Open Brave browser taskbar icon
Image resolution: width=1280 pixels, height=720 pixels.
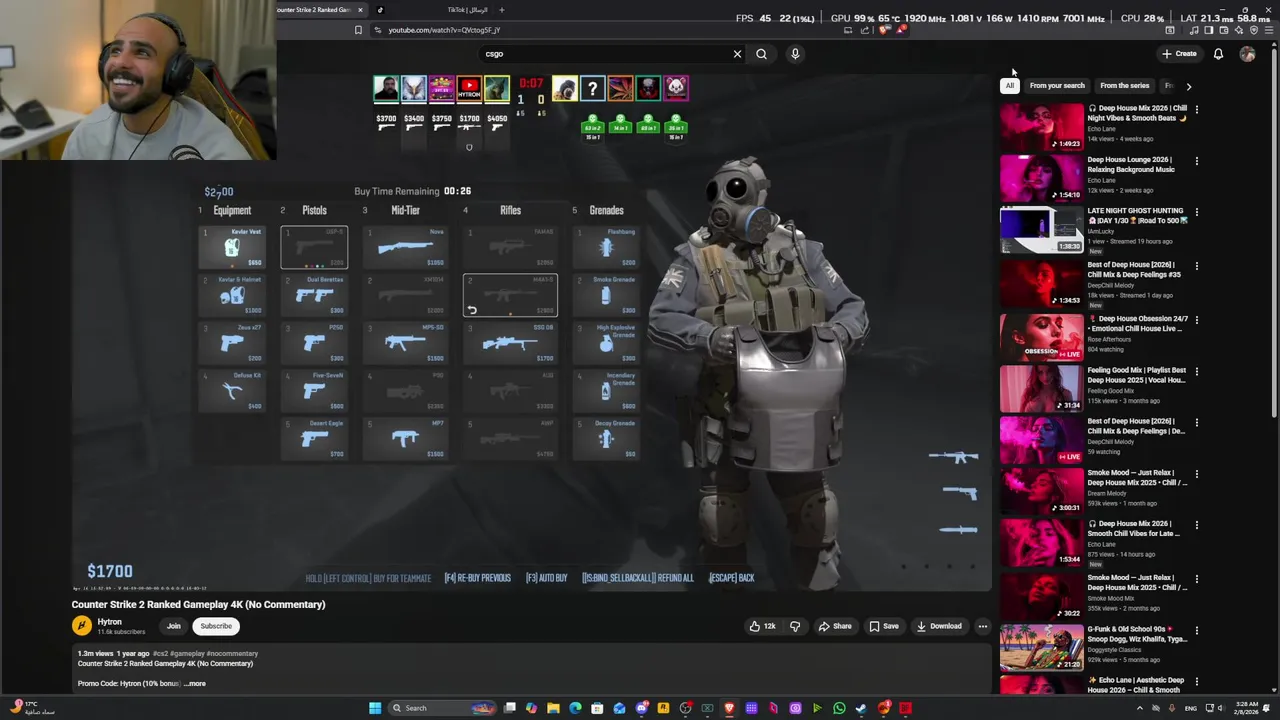coord(729,708)
